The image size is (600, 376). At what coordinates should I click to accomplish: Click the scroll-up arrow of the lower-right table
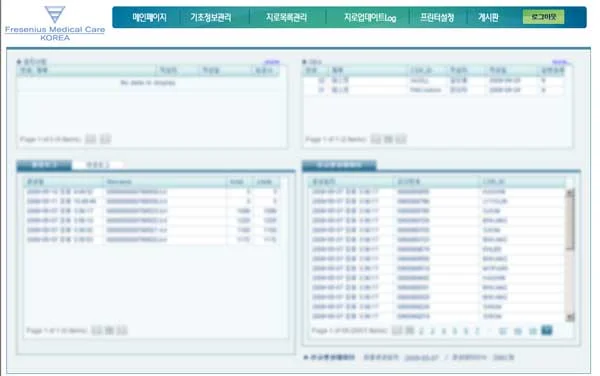[570, 194]
